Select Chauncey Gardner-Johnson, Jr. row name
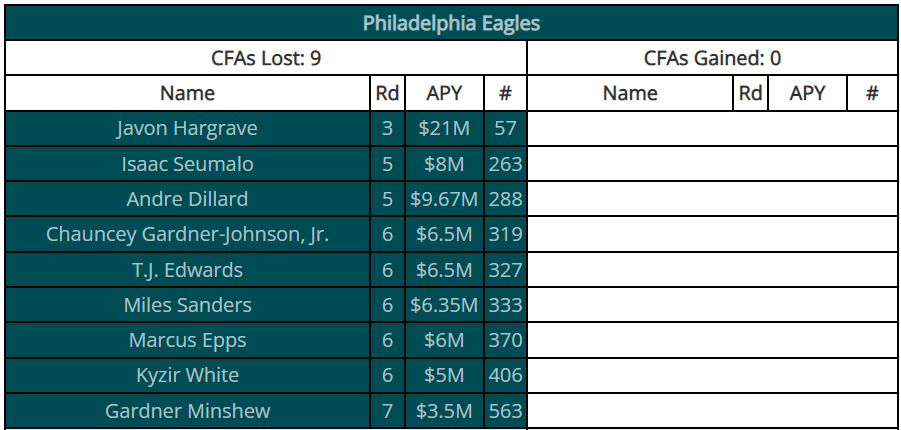Image resolution: width=901 pixels, height=430 pixels. pos(187,235)
